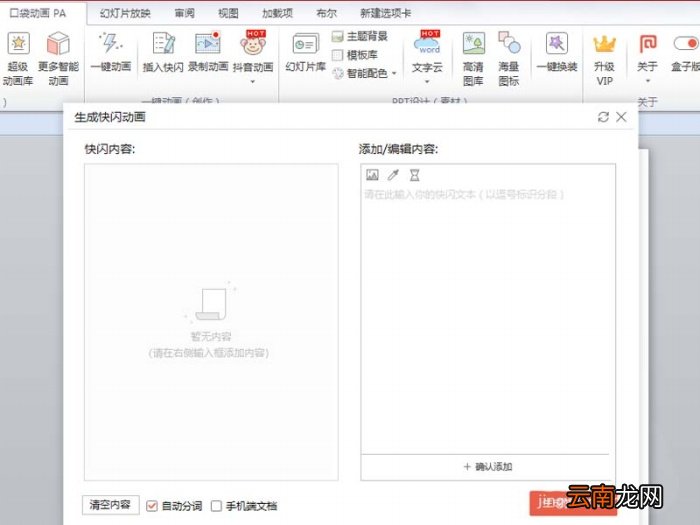Screen dimensions: 700x525
Task: Insert image icon in edit panel
Action: (x=372, y=175)
